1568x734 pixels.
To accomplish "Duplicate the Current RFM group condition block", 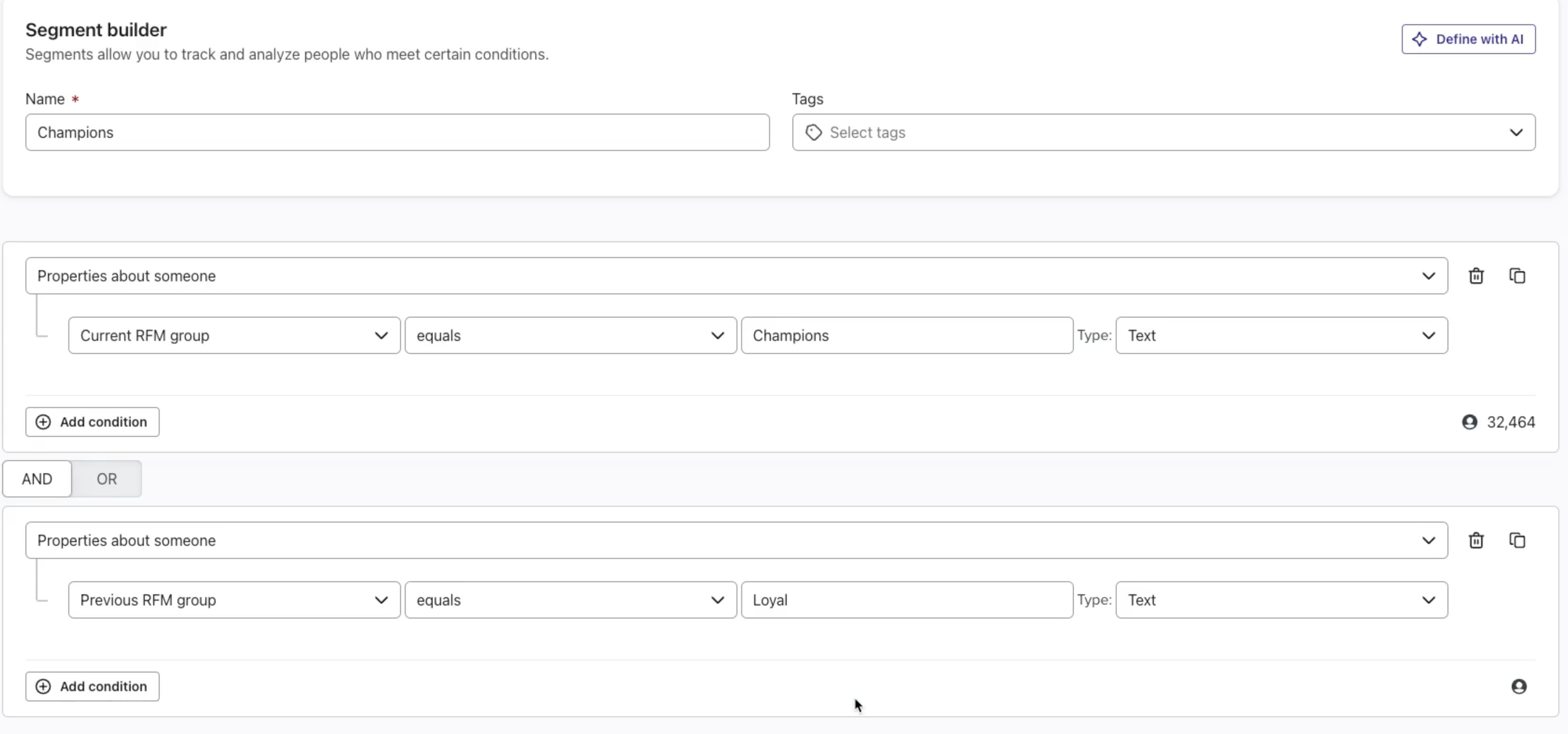I will pos(1517,276).
